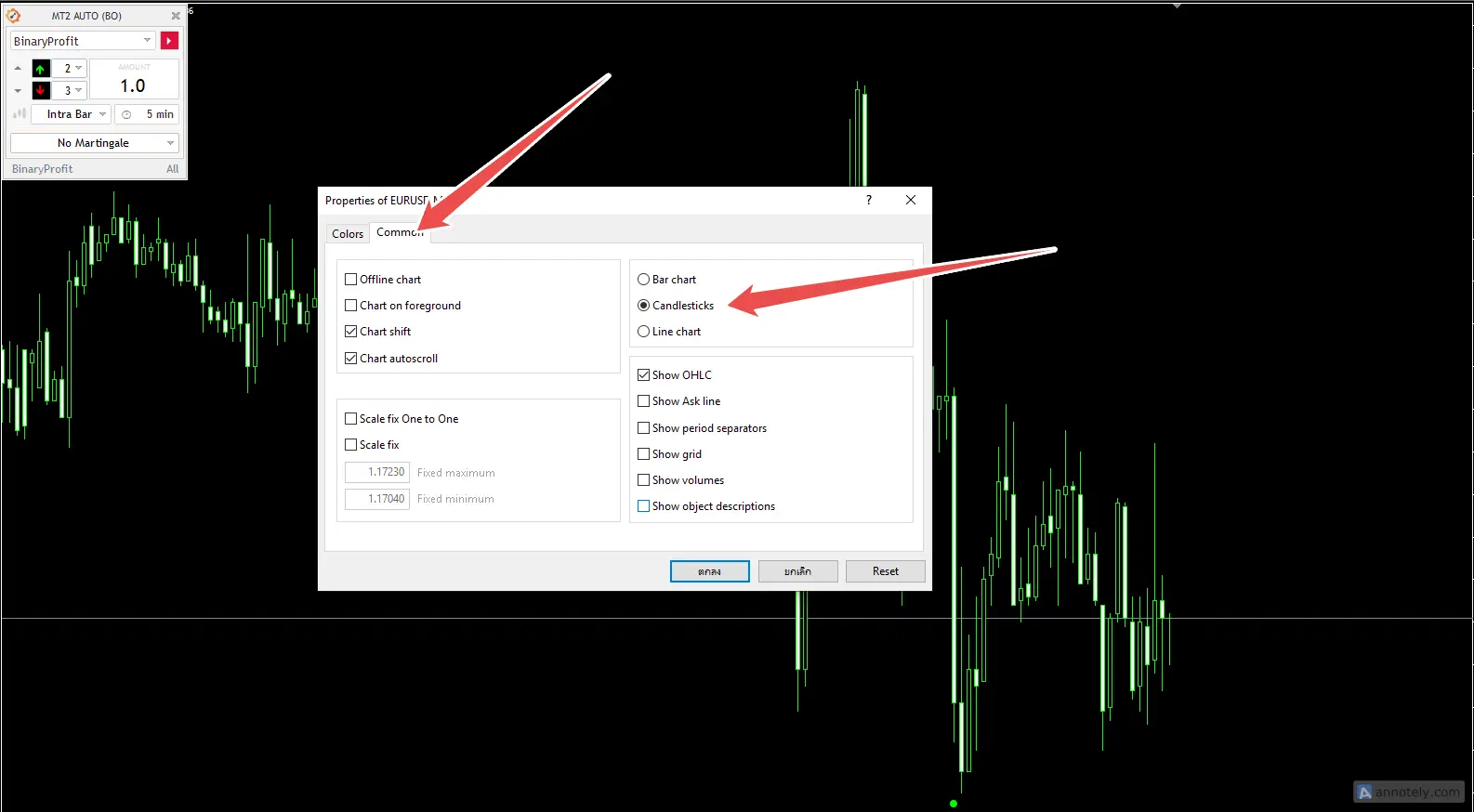Image resolution: width=1474 pixels, height=812 pixels.
Task: Click the MT2 gear logo icon
Action: click(13, 16)
